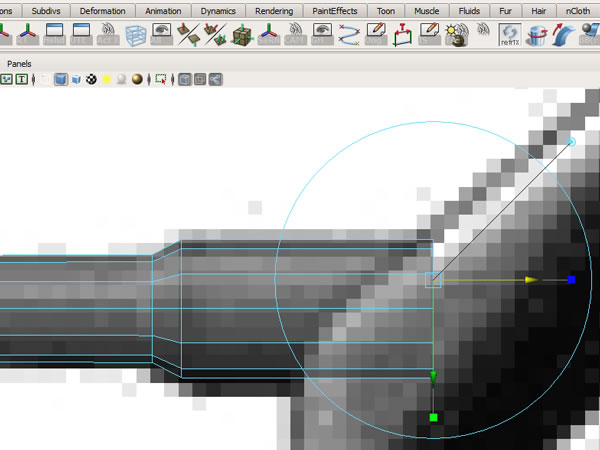Click the green Y-axis manipulator handle

[x=433, y=417]
